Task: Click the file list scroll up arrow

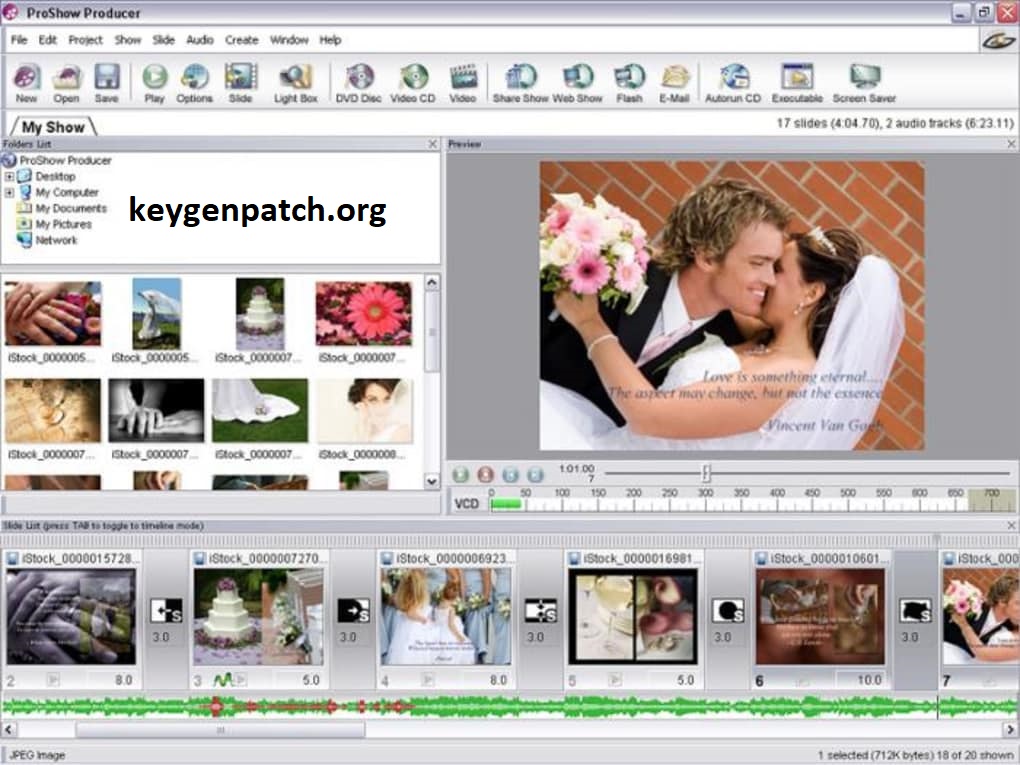Action: (x=431, y=283)
